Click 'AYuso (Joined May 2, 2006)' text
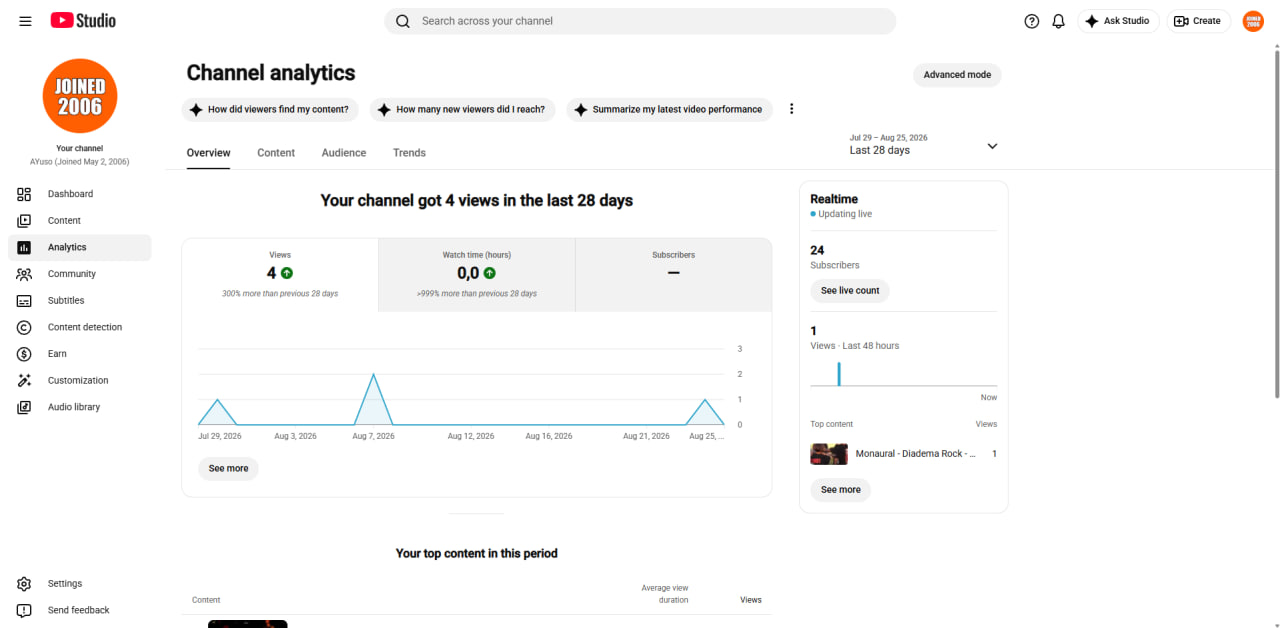1280x628 pixels. (80, 162)
